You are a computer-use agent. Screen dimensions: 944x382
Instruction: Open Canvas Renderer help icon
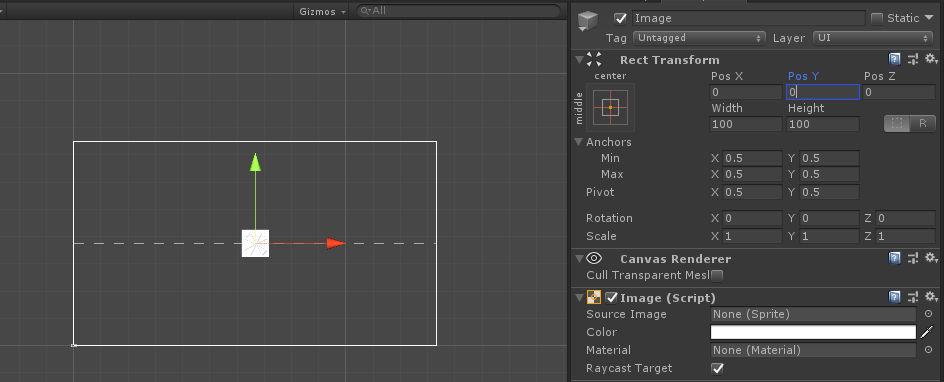[895, 259]
